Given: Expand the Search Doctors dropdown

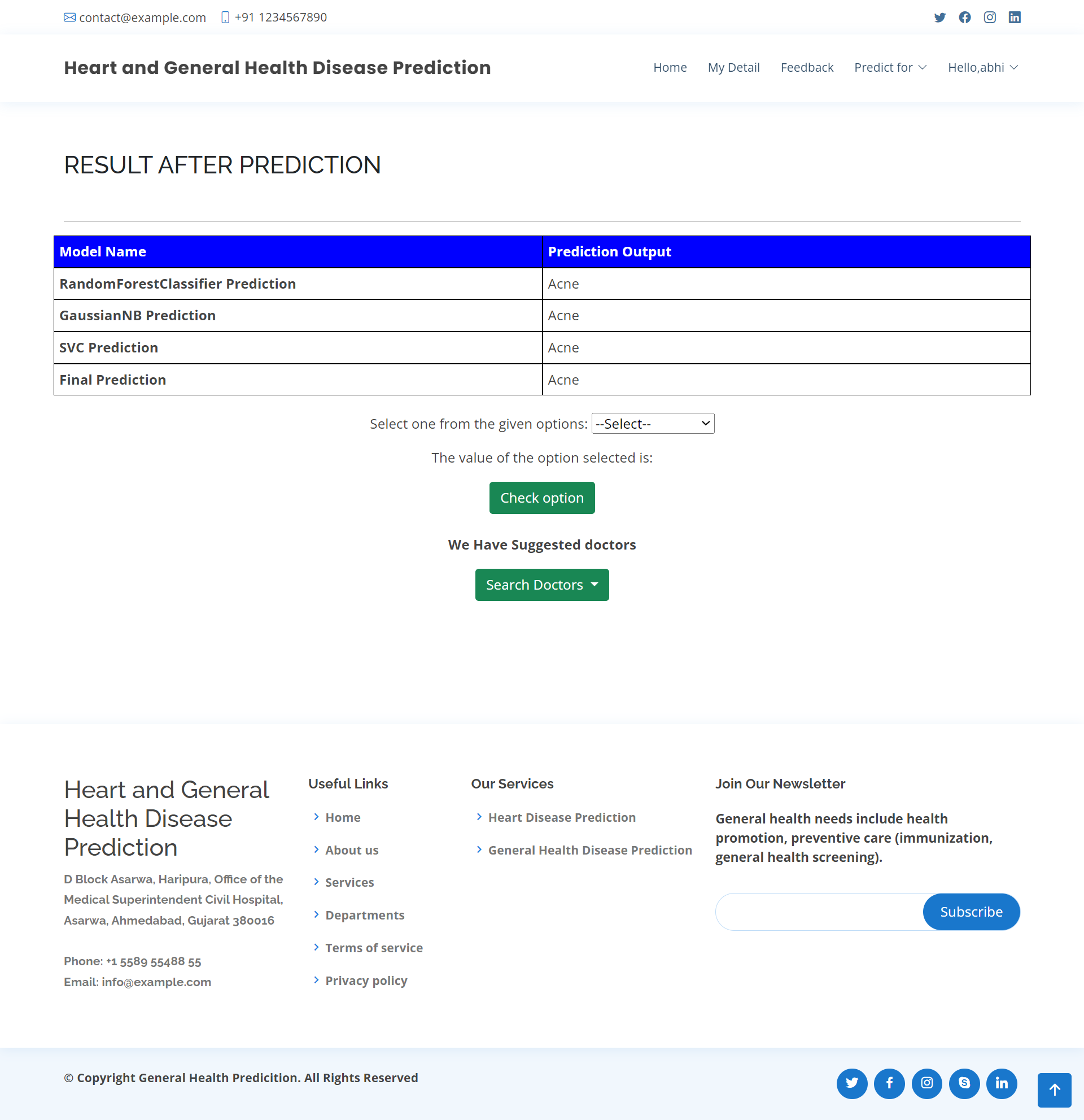Looking at the screenshot, I should pos(541,585).
